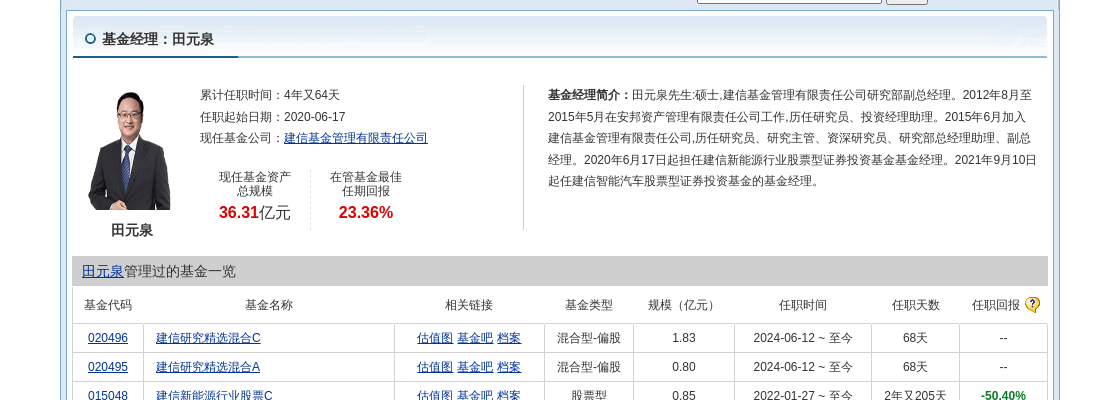
Task: Click the 1.83 scale cell
Action: pyautogui.click(x=684, y=338)
